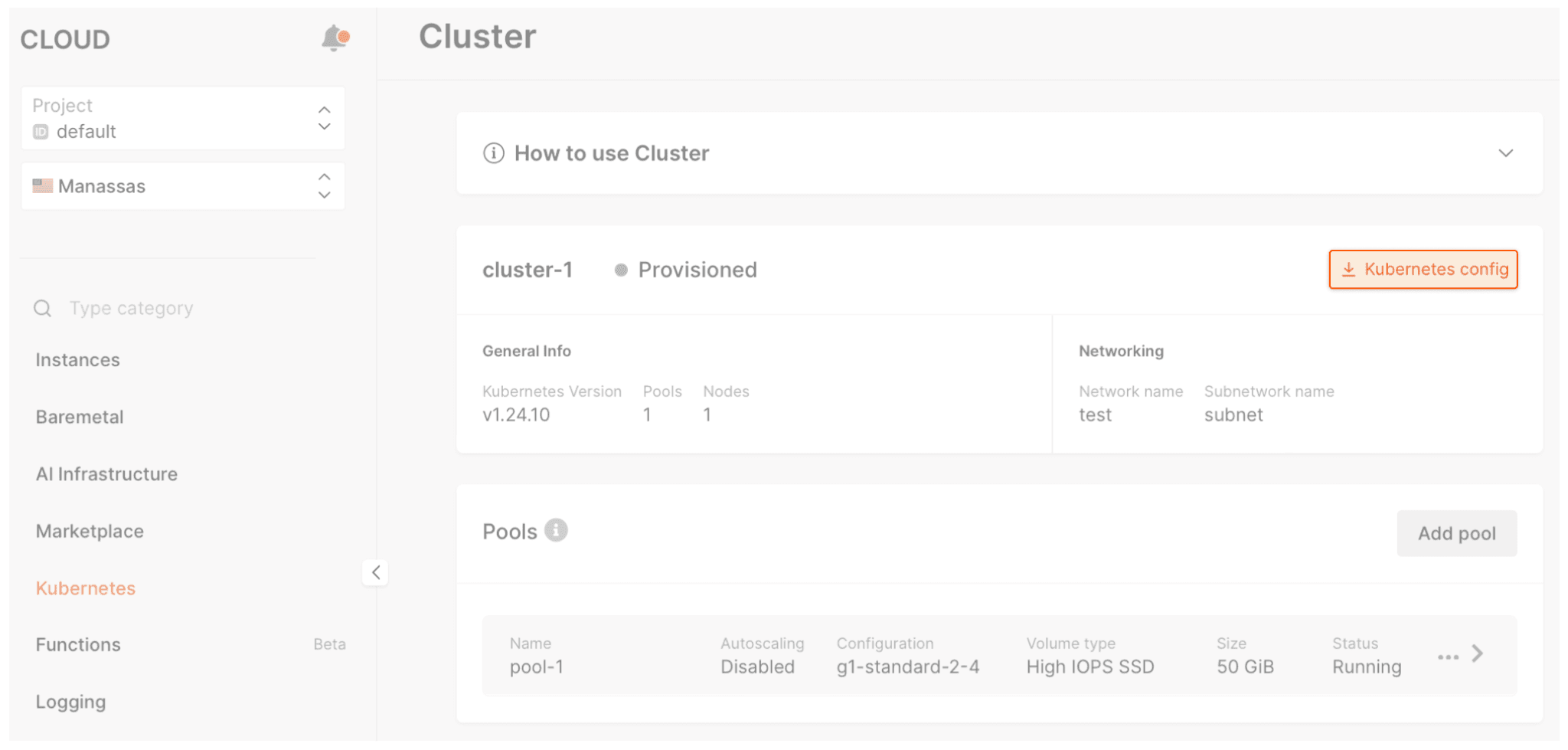This screenshot has width=1568, height=750.
Task: Click the Pools info icon
Action: coord(556,530)
